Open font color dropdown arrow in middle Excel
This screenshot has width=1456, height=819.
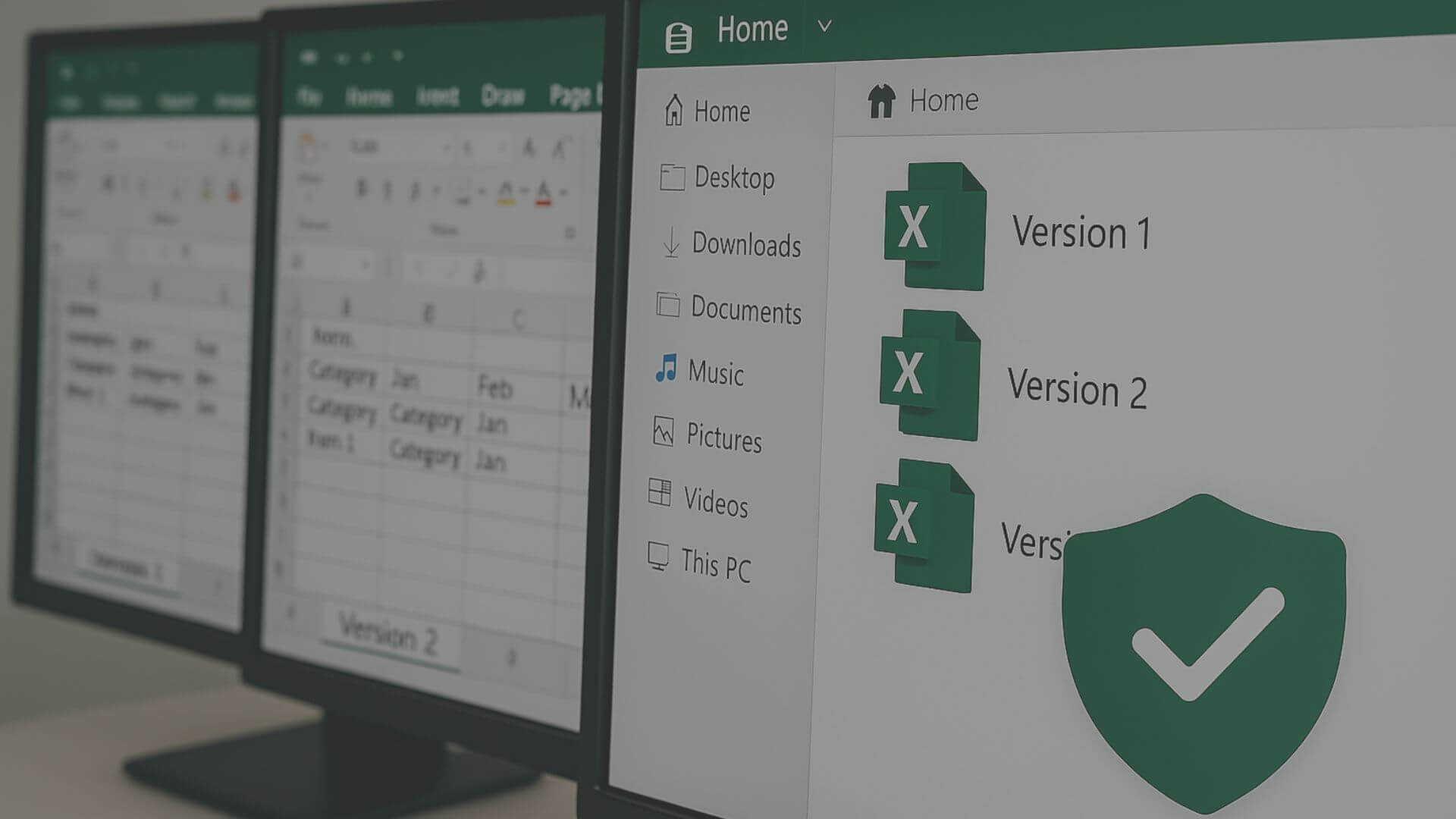563,193
